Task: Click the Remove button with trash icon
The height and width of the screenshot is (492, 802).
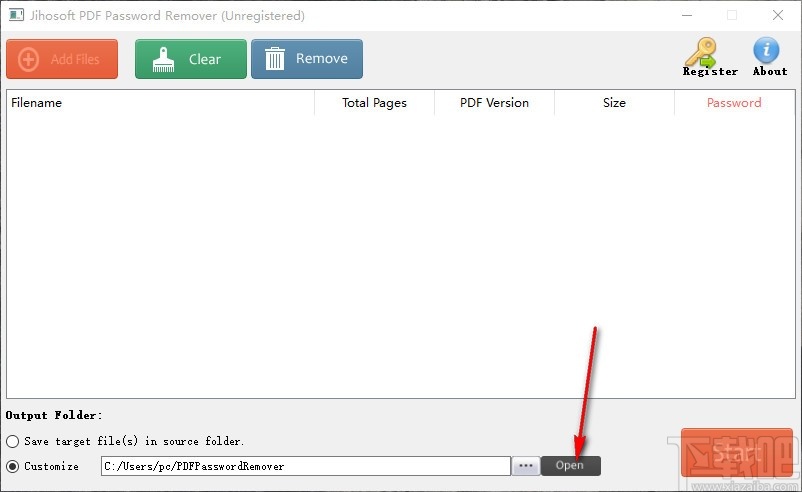Action: coord(307,59)
